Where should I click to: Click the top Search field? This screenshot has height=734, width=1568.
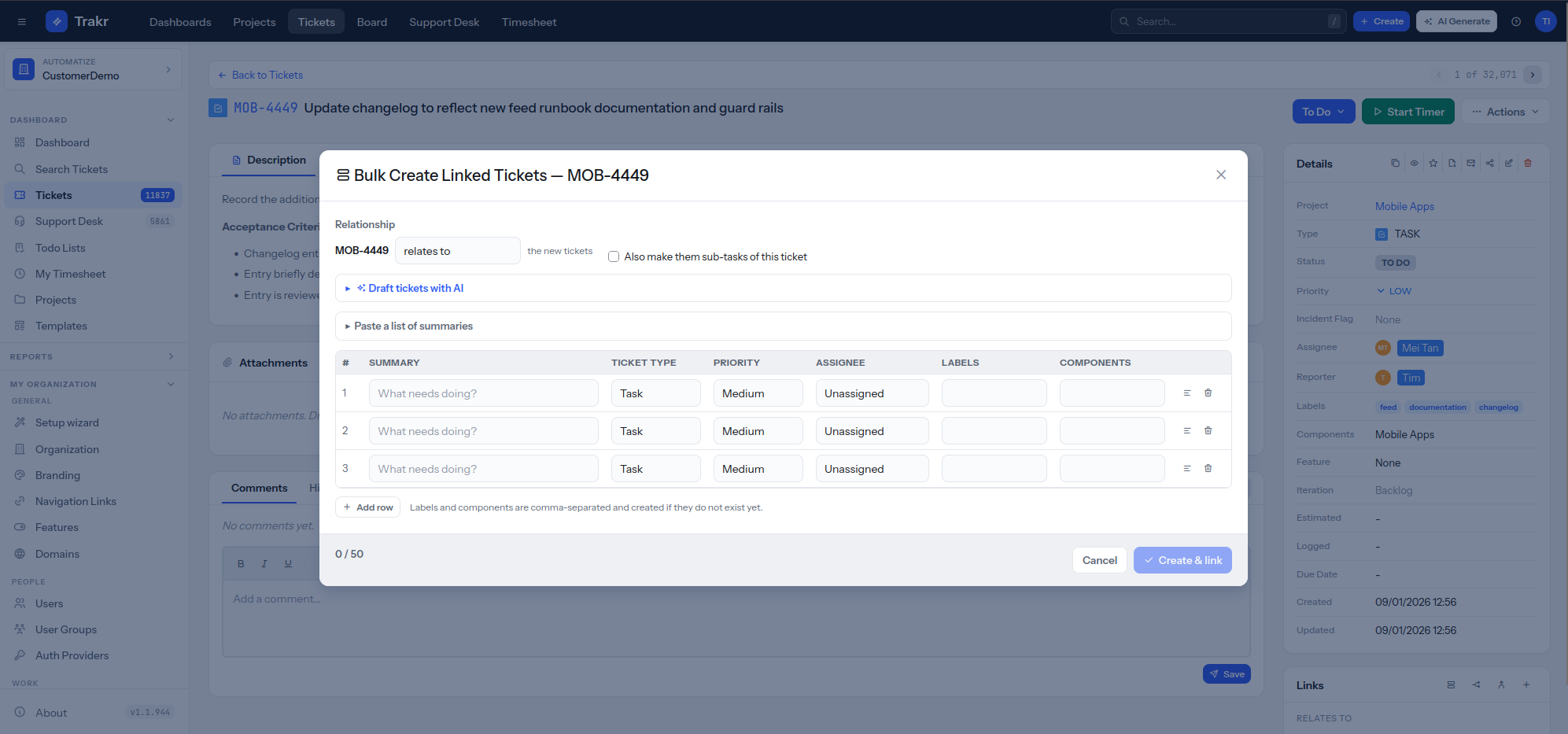(1228, 21)
